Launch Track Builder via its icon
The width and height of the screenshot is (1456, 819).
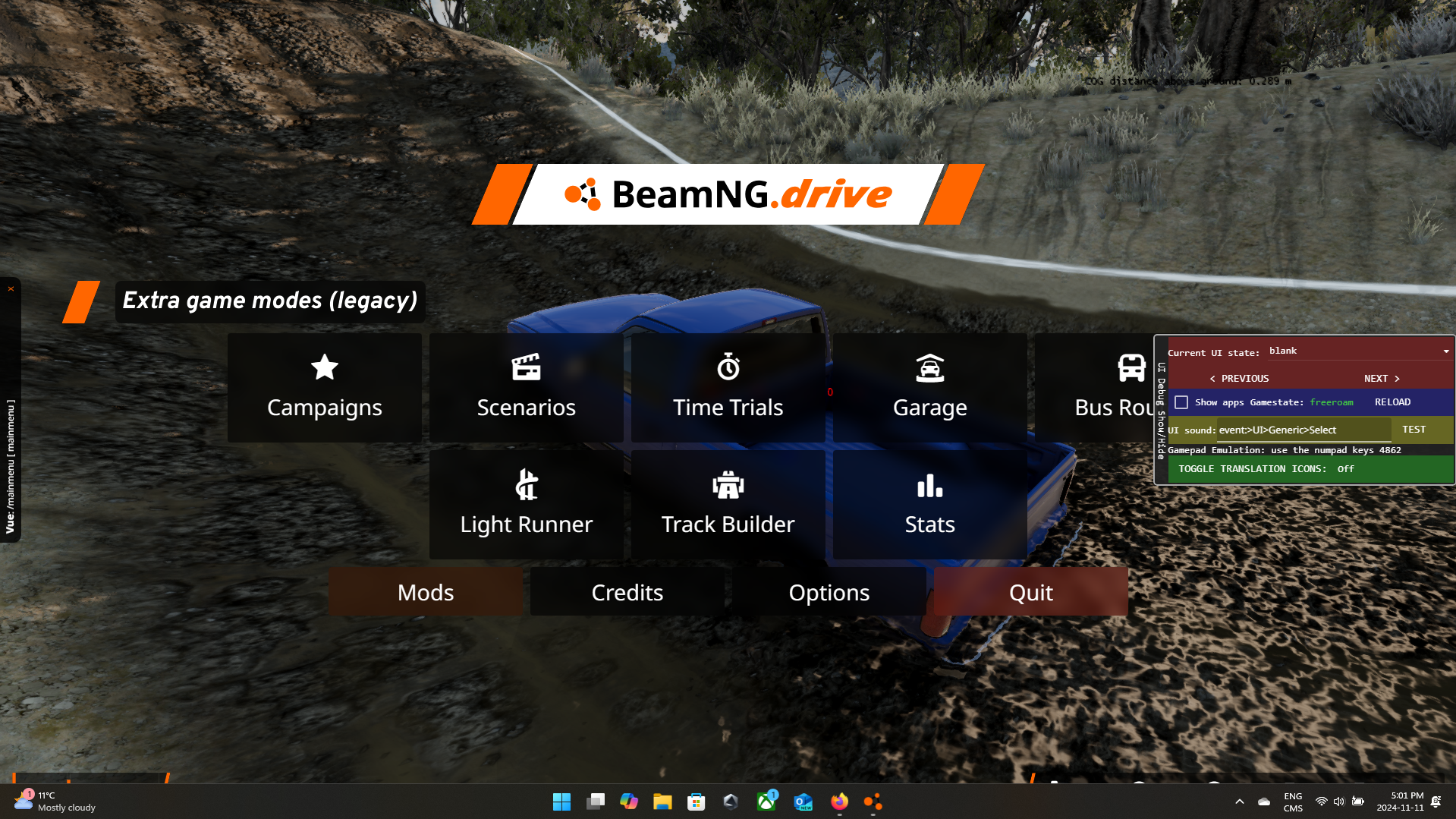pos(728,485)
